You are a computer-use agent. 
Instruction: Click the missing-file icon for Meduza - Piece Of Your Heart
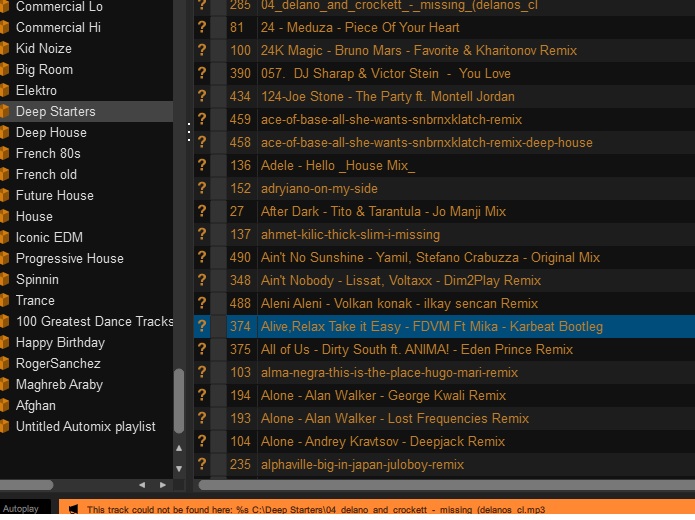click(202, 28)
